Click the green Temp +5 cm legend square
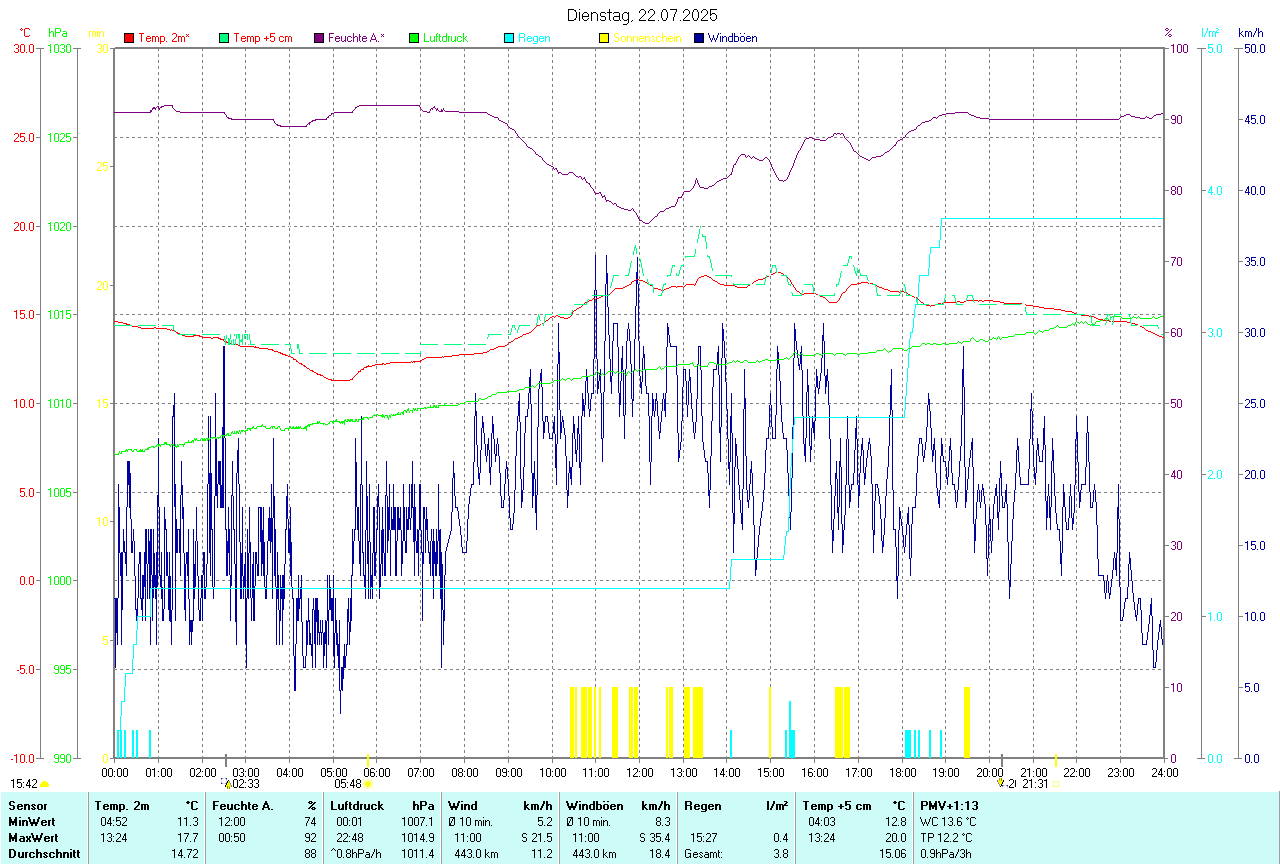The image size is (1280, 864). click(x=224, y=38)
